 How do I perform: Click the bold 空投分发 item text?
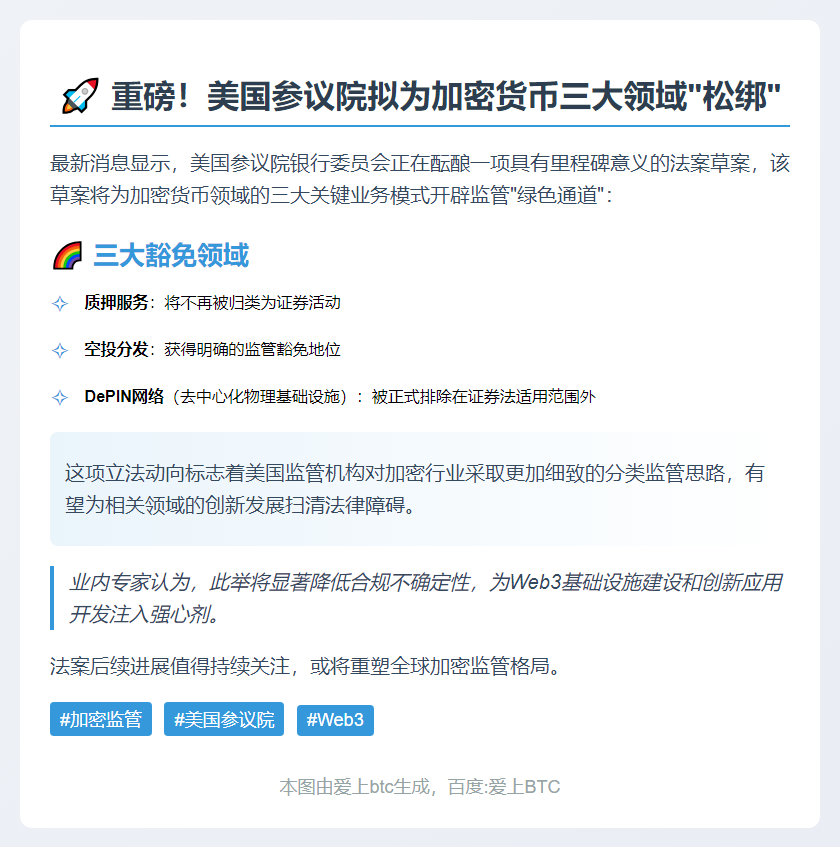click(x=116, y=349)
